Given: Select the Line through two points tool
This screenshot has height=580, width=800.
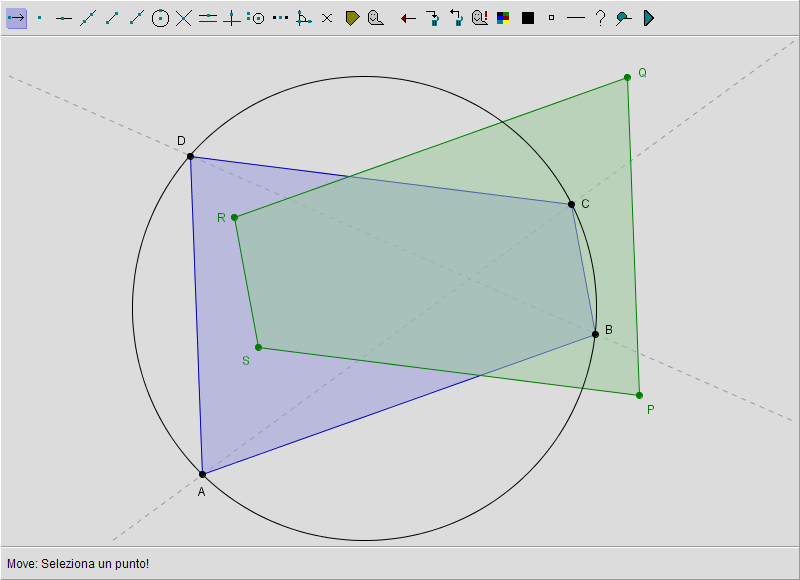Looking at the screenshot, I should click(88, 18).
